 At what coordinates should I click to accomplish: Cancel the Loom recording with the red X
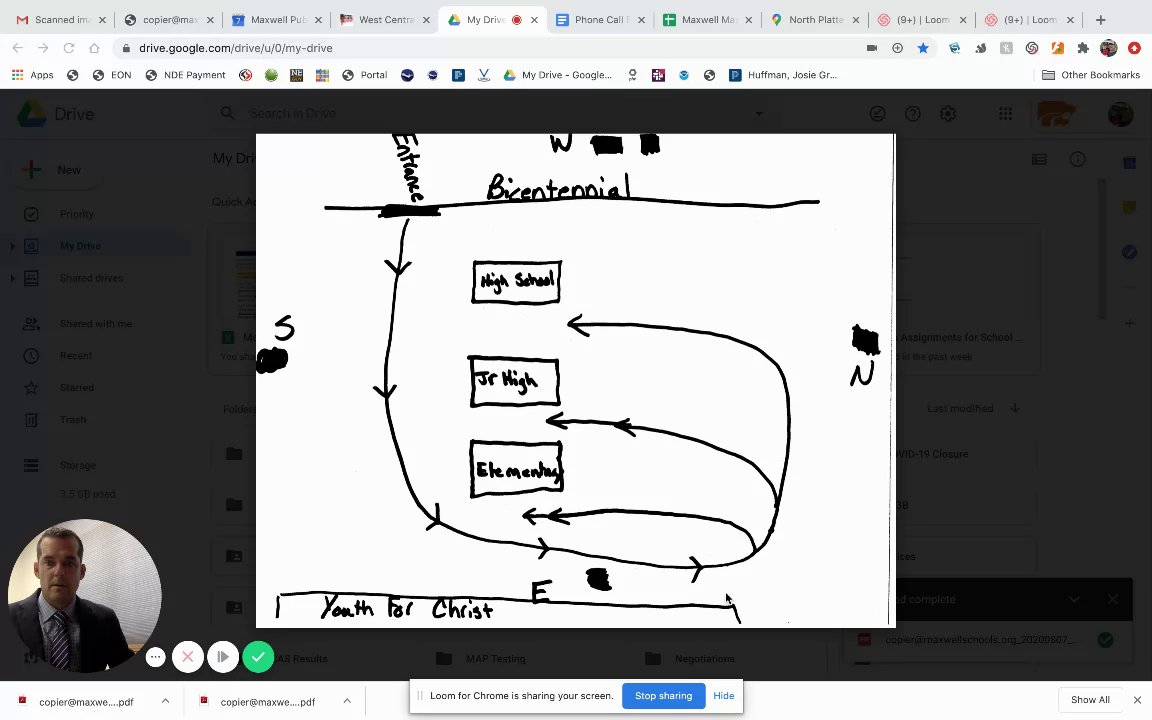click(x=187, y=657)
